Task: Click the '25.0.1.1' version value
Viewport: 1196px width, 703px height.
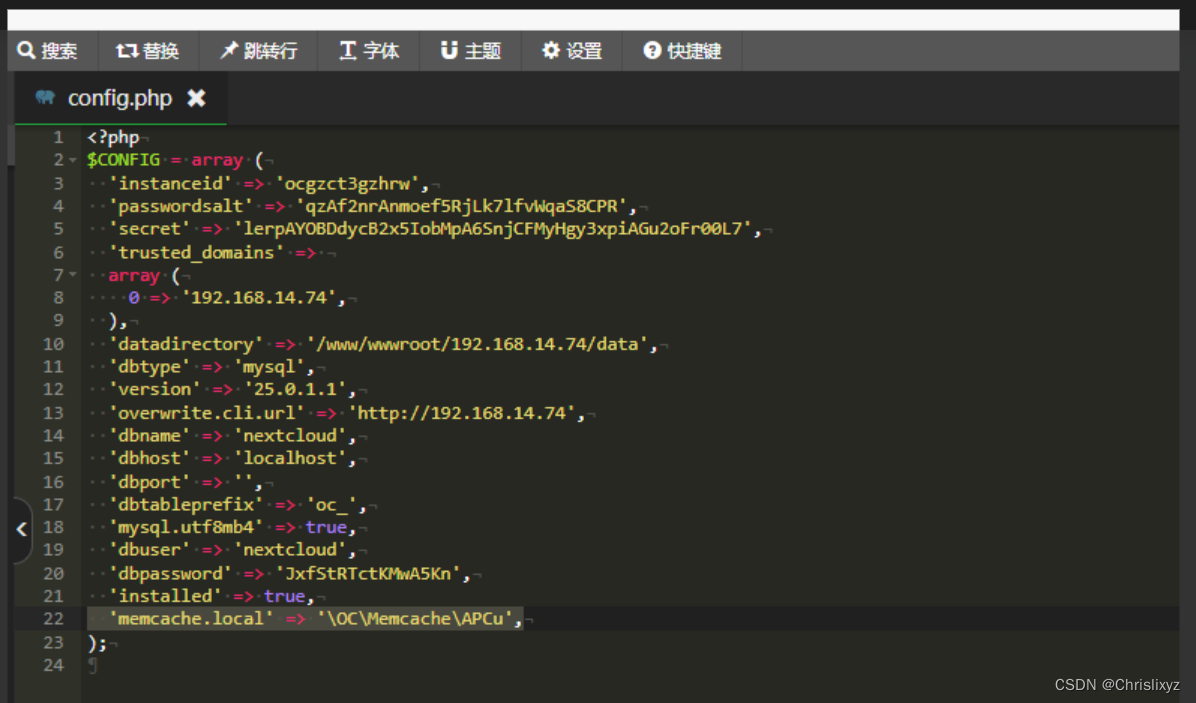Action: (294, 389)
